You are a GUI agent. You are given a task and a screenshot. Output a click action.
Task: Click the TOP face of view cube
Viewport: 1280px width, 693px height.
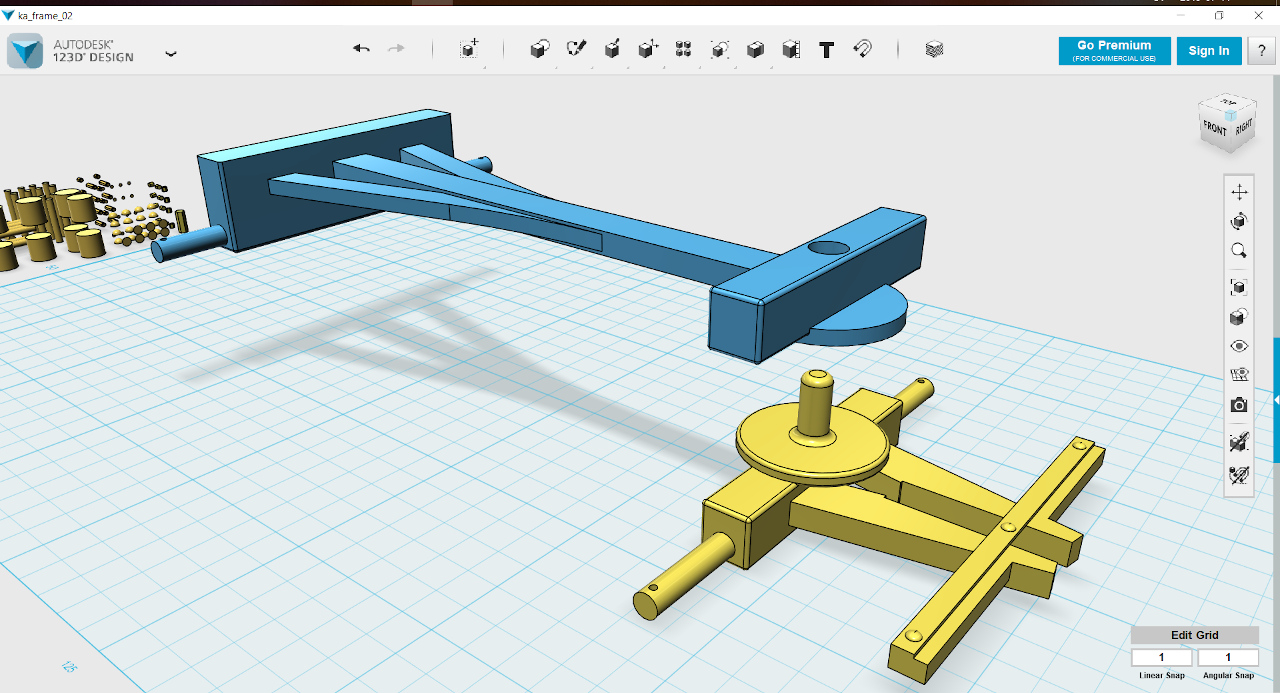(x=1229, y=103)
